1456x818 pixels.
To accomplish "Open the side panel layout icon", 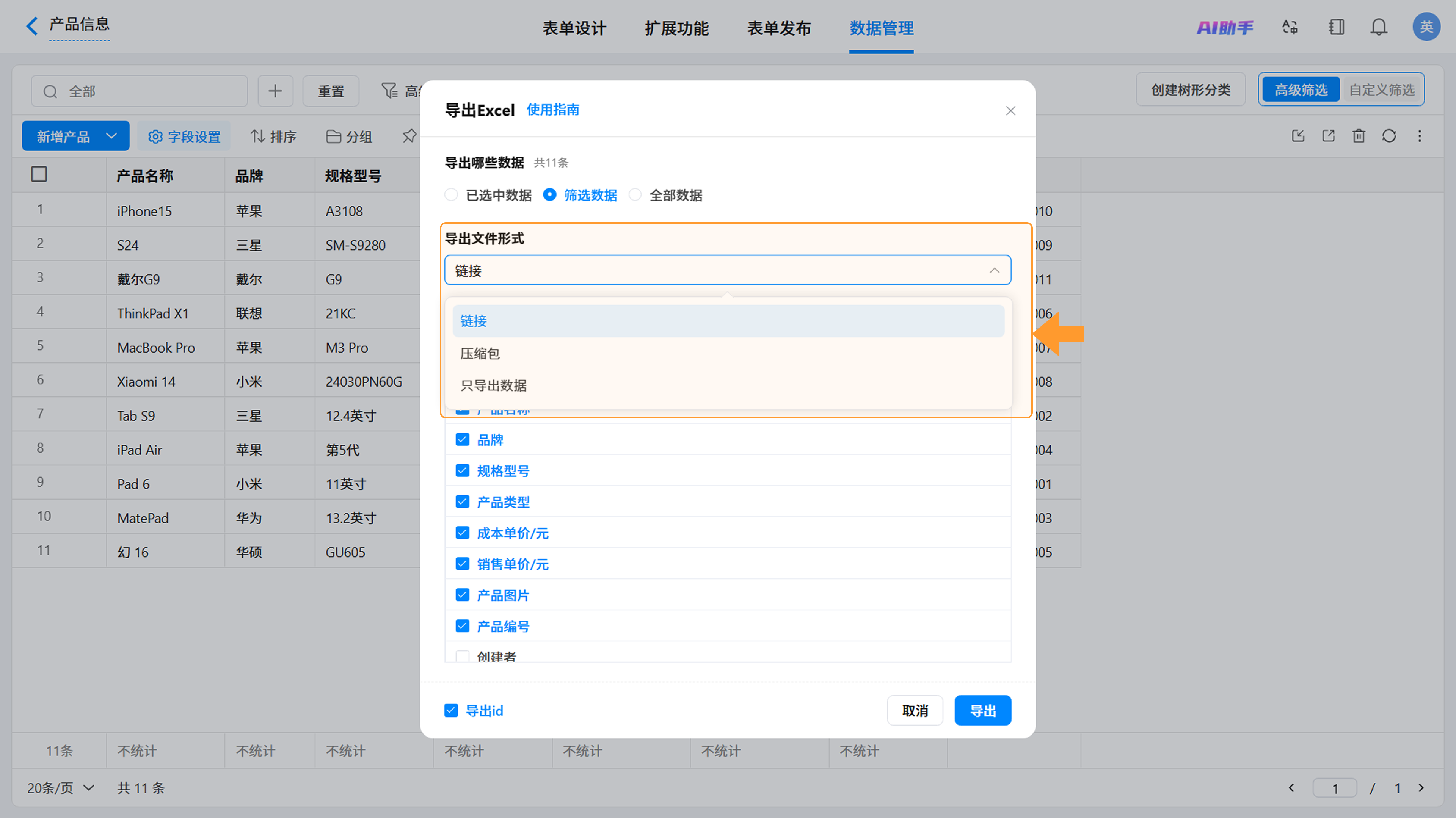I will tap(1336, 27).
